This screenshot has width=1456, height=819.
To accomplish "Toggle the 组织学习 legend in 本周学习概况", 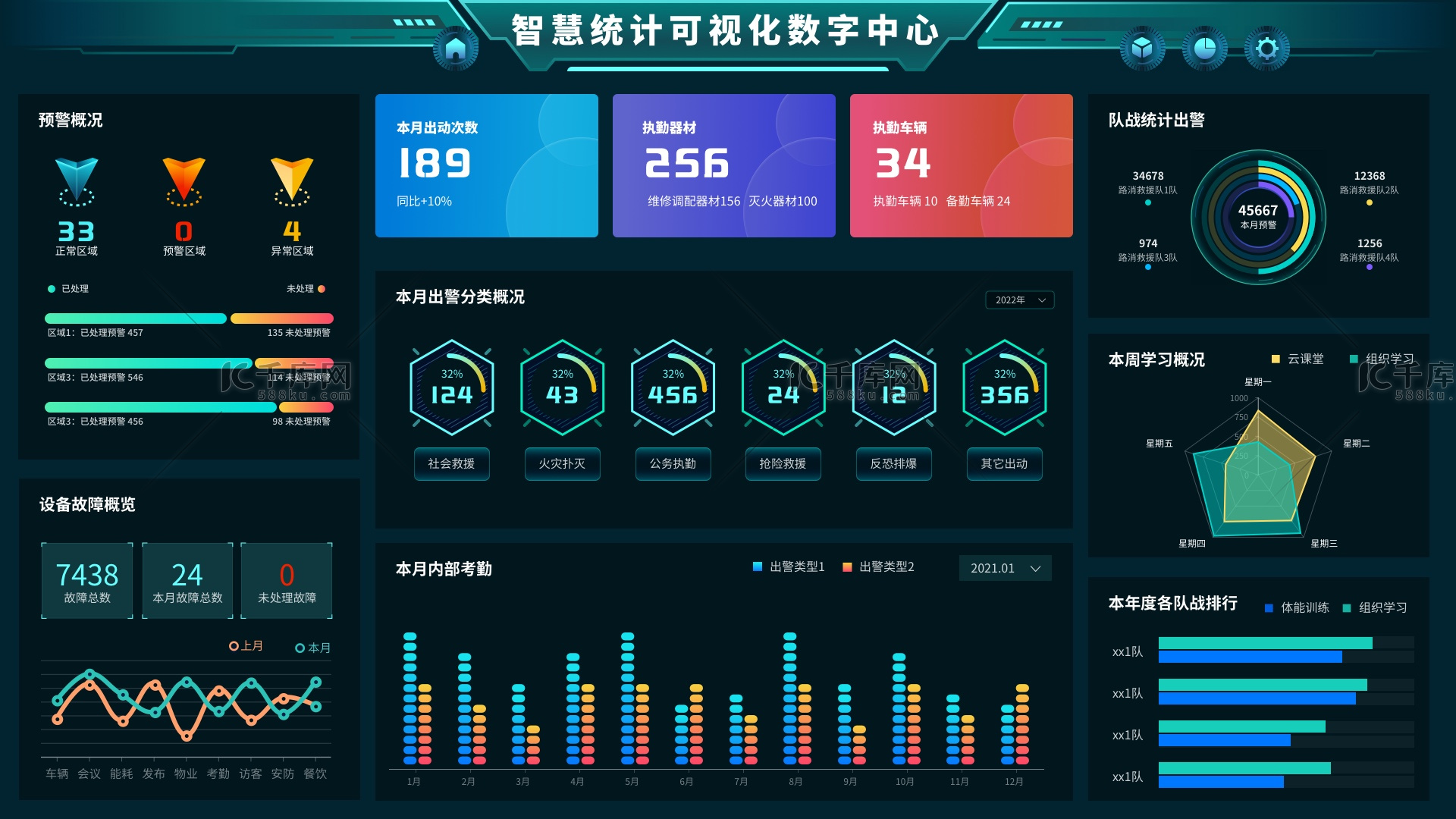I will click(x=1382, y=359).
